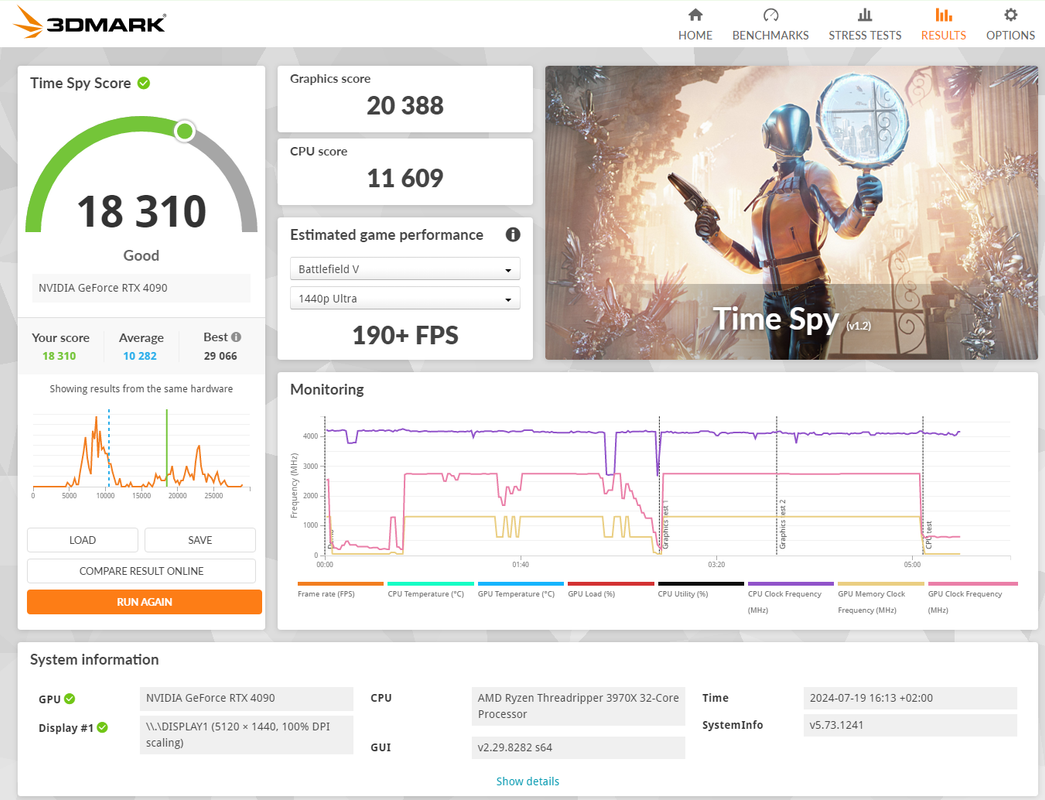Image resolution: width=1045 pixels, height=800 pixels.
Task: Click the System information heading
Action: point(94,659)
